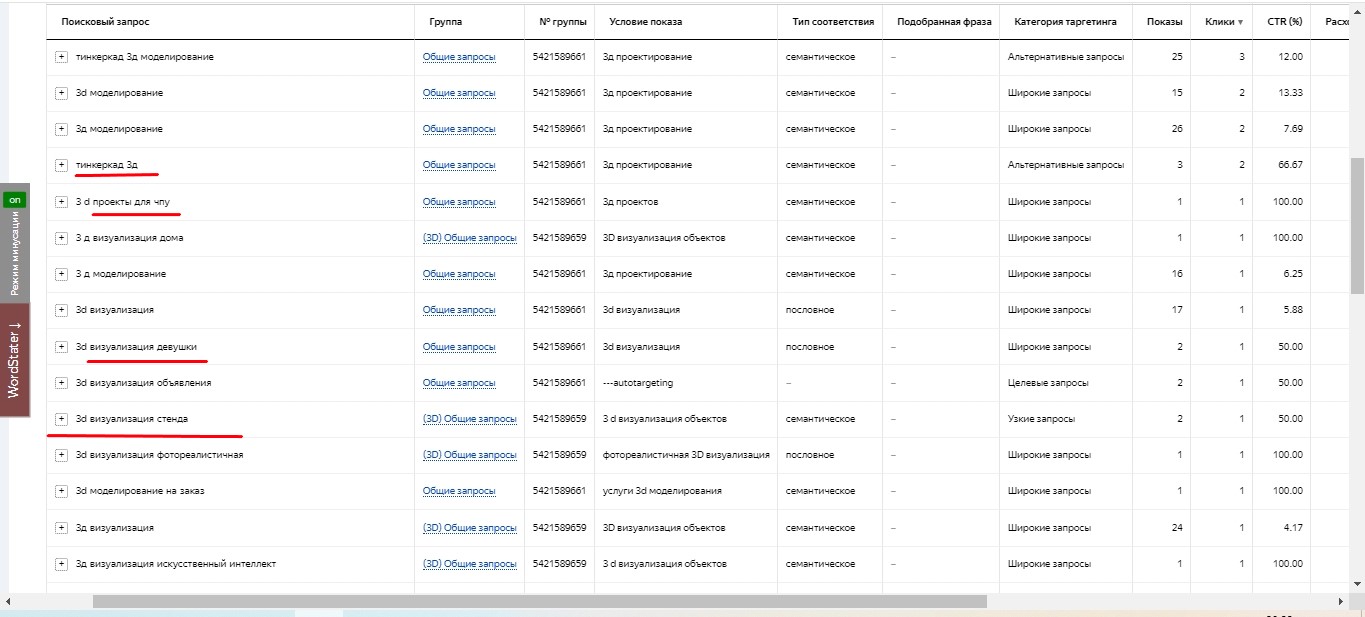The image size is (1365, 617).
Task: Click plus icon beside "3d визуализация объявления"
Action: coord(61,383)
